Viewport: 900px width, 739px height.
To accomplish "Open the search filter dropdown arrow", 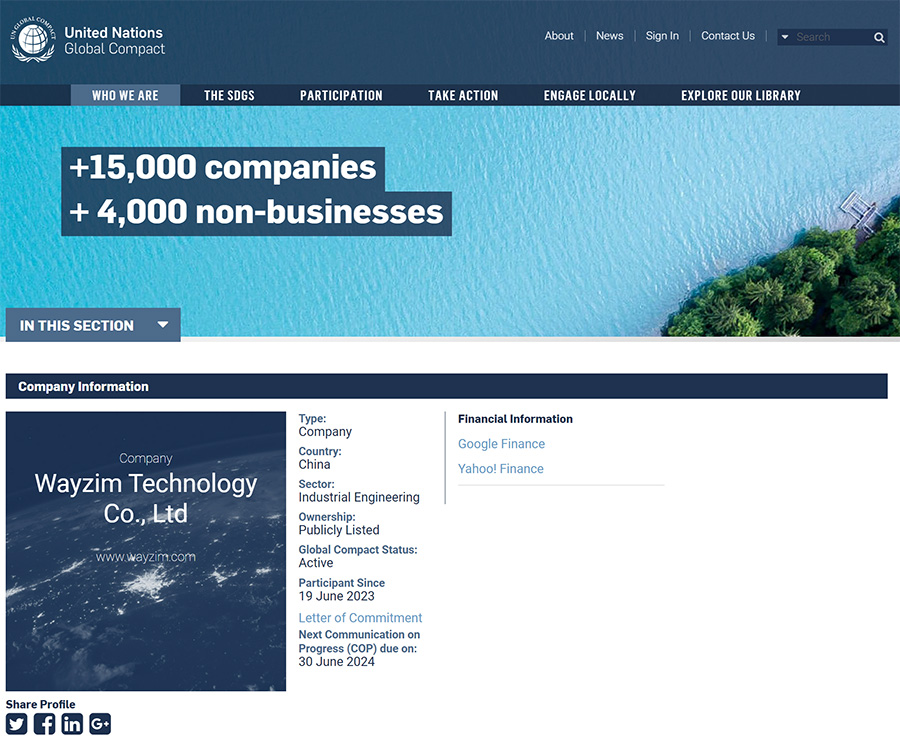I will [785, 37].
